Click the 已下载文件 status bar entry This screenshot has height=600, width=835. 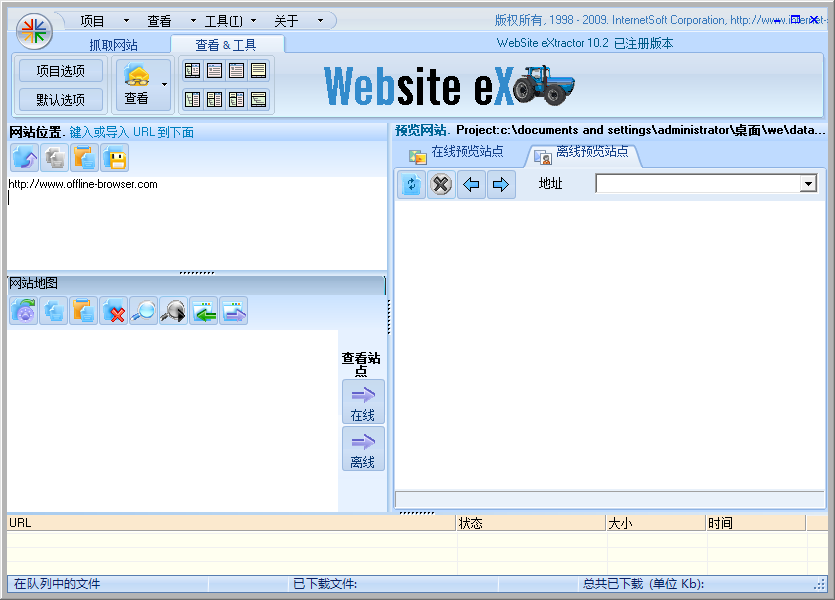coord(325,584)
